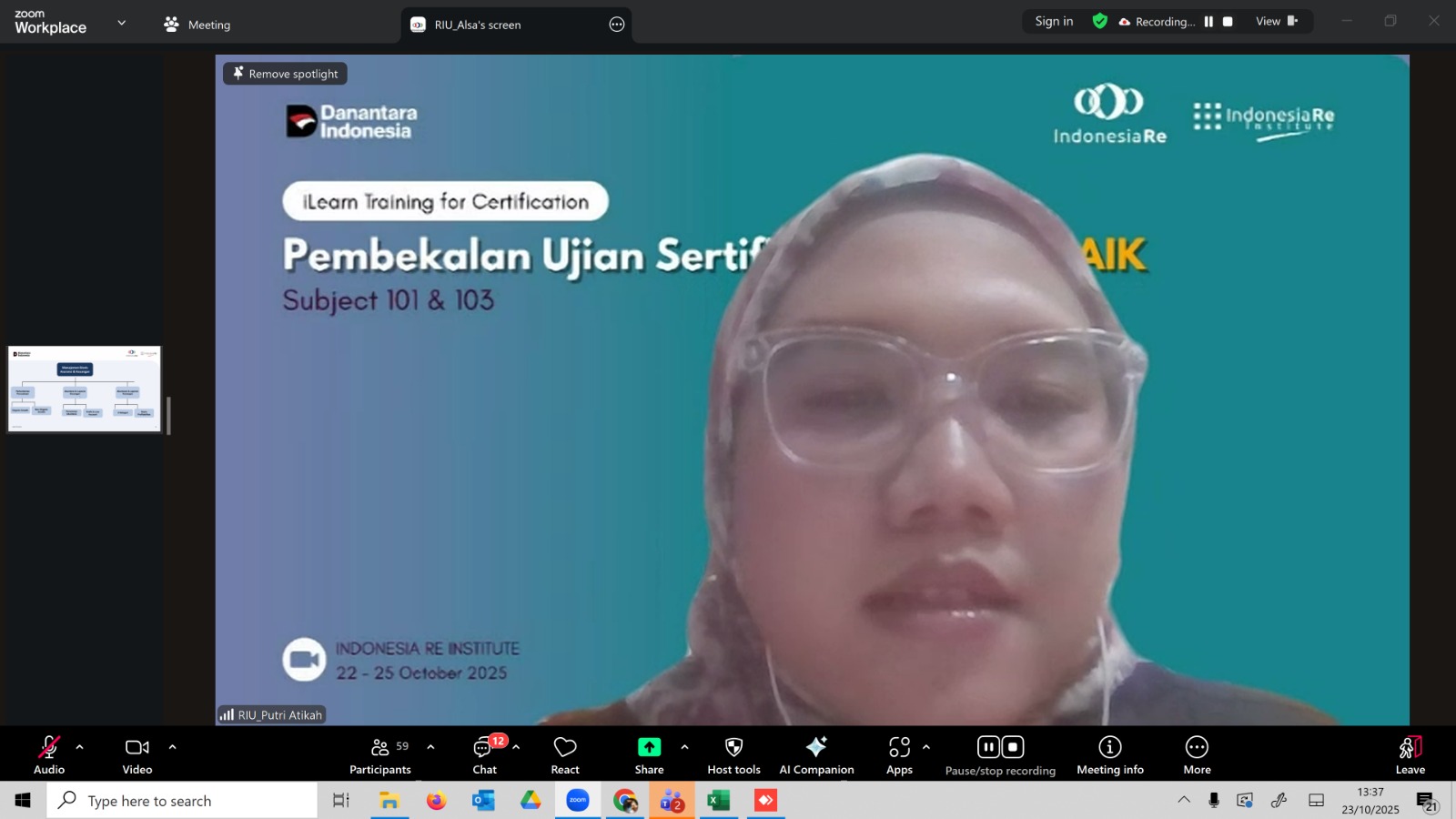Show Meeting info details
This screenshot has height=819, width=1456.
click(1109, 755)
